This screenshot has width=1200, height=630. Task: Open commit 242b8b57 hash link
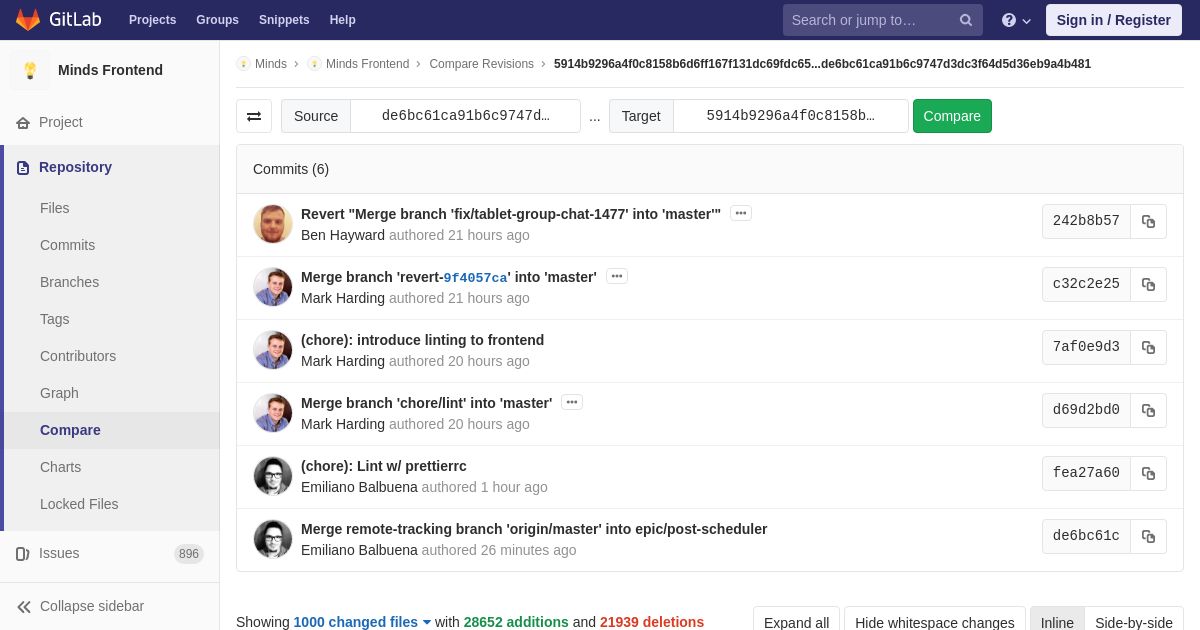click(1086, 221)
